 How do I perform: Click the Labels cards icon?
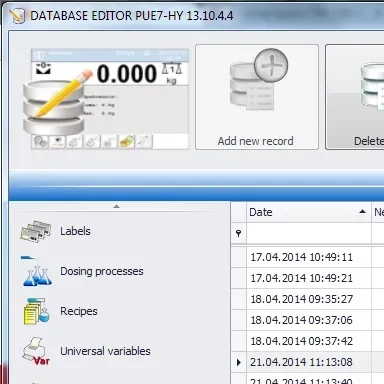click(36, 231)
